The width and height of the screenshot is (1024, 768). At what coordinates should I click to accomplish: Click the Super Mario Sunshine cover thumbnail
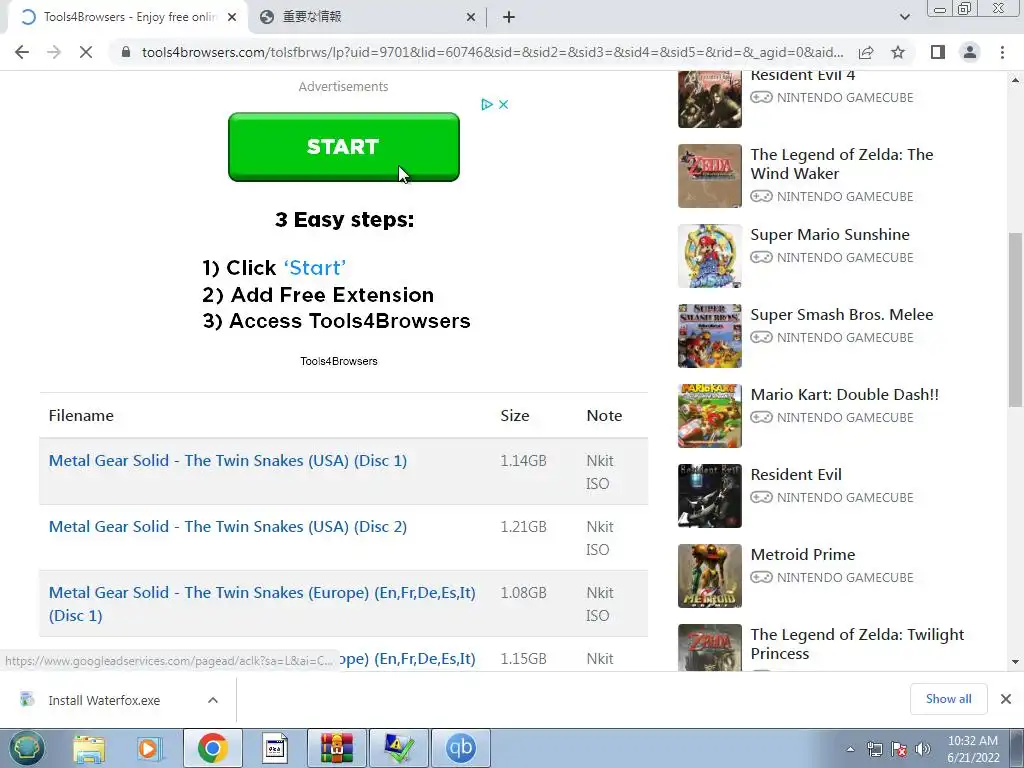click(x=710, y=256)
